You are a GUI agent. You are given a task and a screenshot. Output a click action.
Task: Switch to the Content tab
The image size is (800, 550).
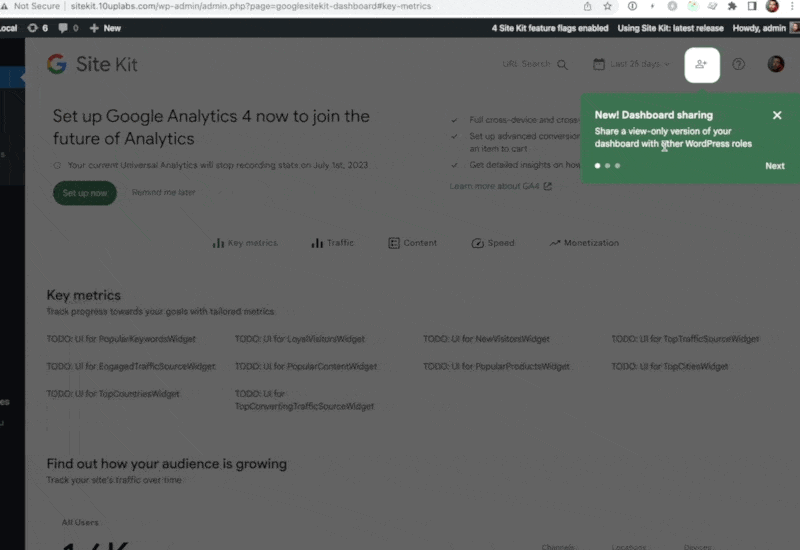[412, 243]
